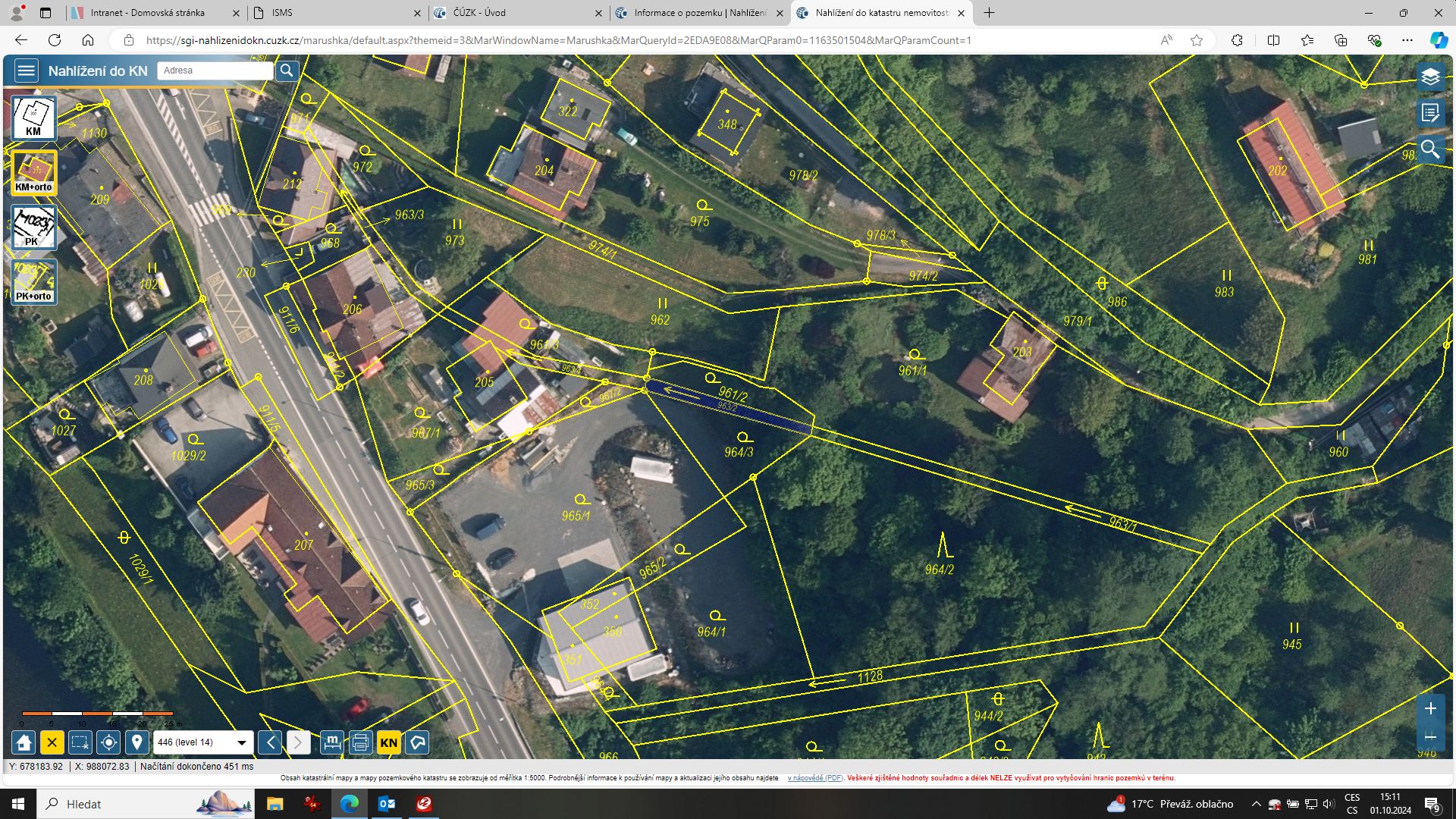Image resolution: width=1456 pixels, height=819 pixels.
Task: Switch to the KM map theme
Action: tap(33, 118)
